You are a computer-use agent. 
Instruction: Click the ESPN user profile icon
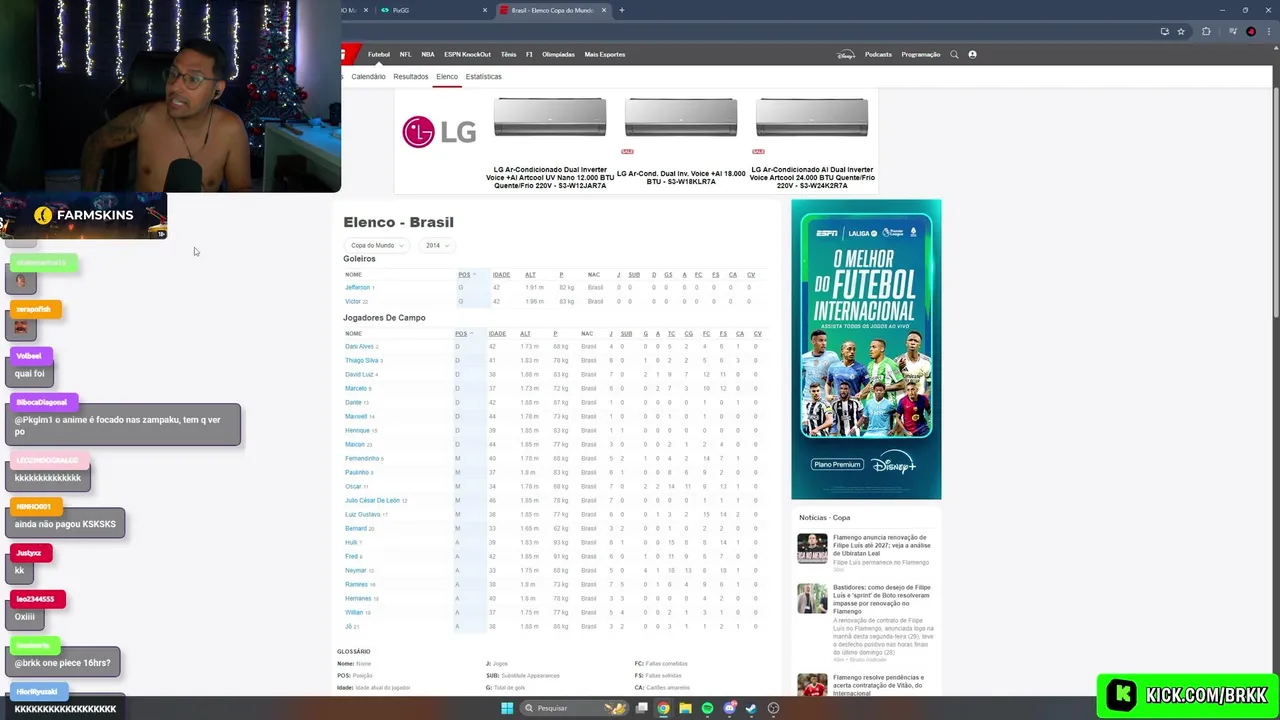(972, 54)
